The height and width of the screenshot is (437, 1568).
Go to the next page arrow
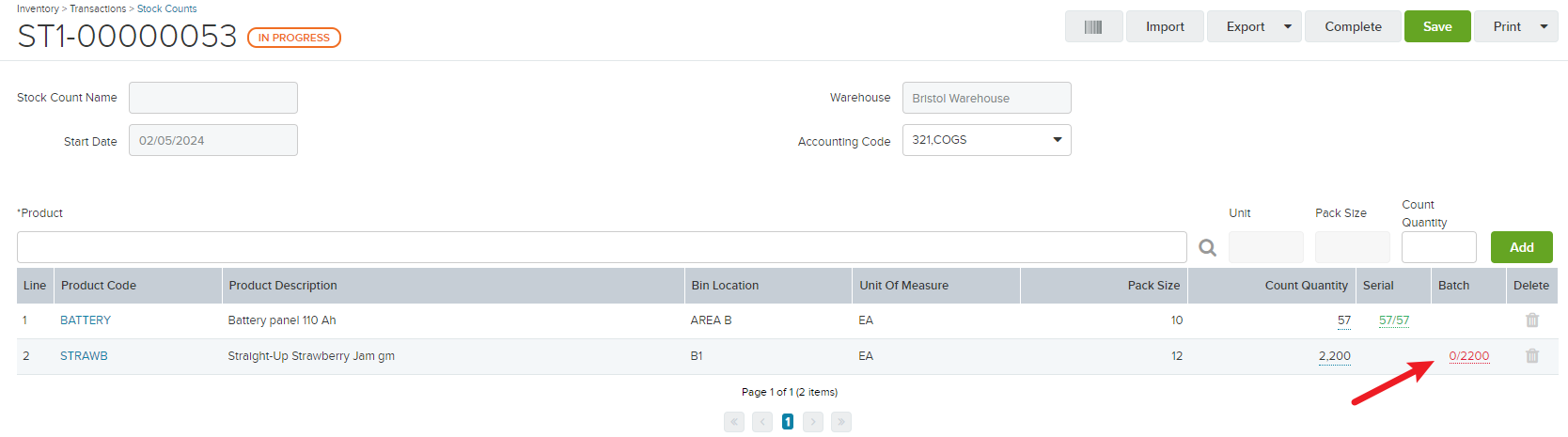coord(813,422)
